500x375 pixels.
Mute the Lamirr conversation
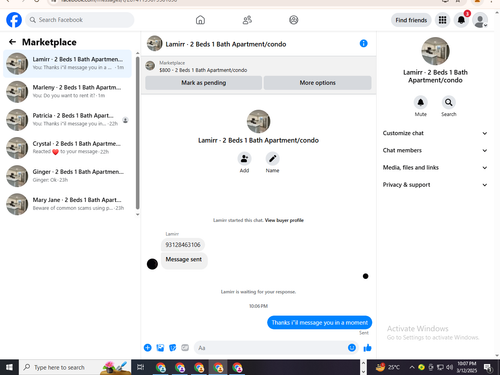pyautogui.click(x=421, y=102)
